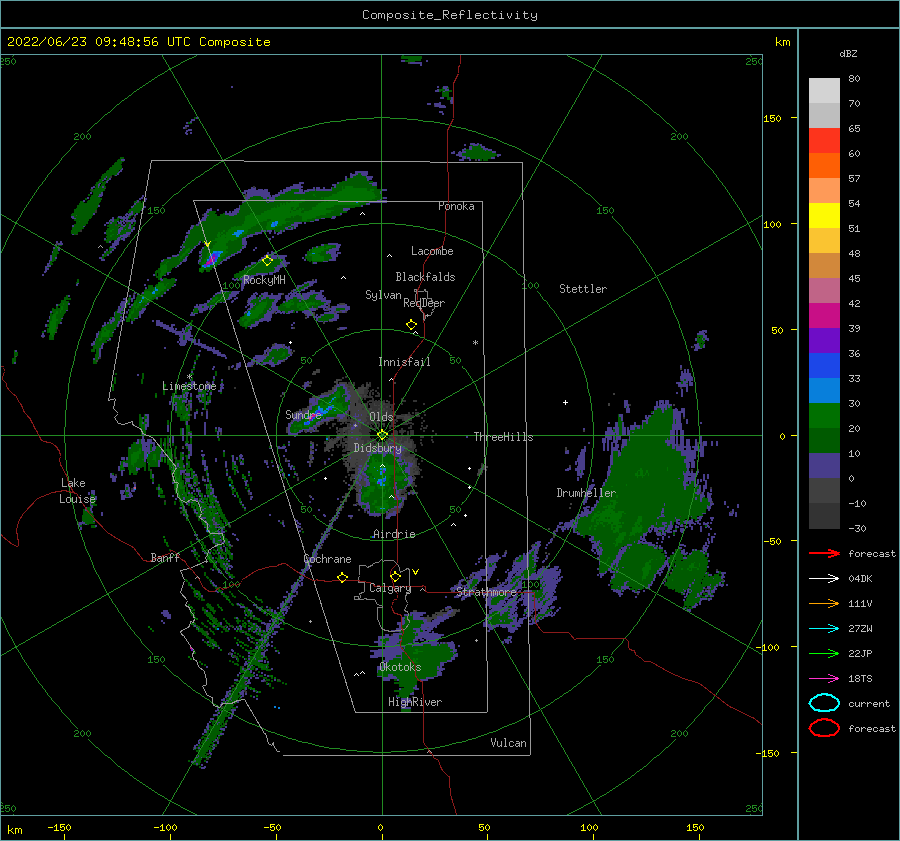Click the 04DK legend label
900x841 pixels.
(860, 578)
